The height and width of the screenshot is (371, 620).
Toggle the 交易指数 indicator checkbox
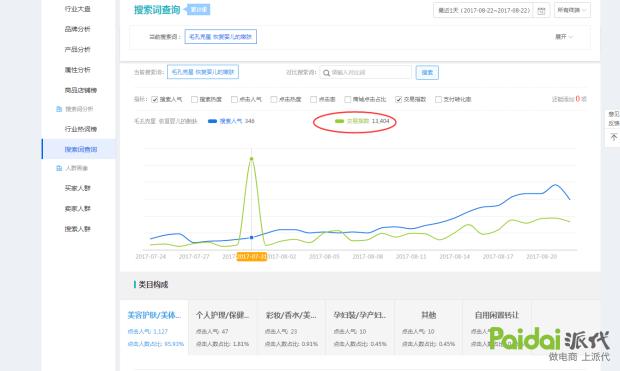[399, 99]
